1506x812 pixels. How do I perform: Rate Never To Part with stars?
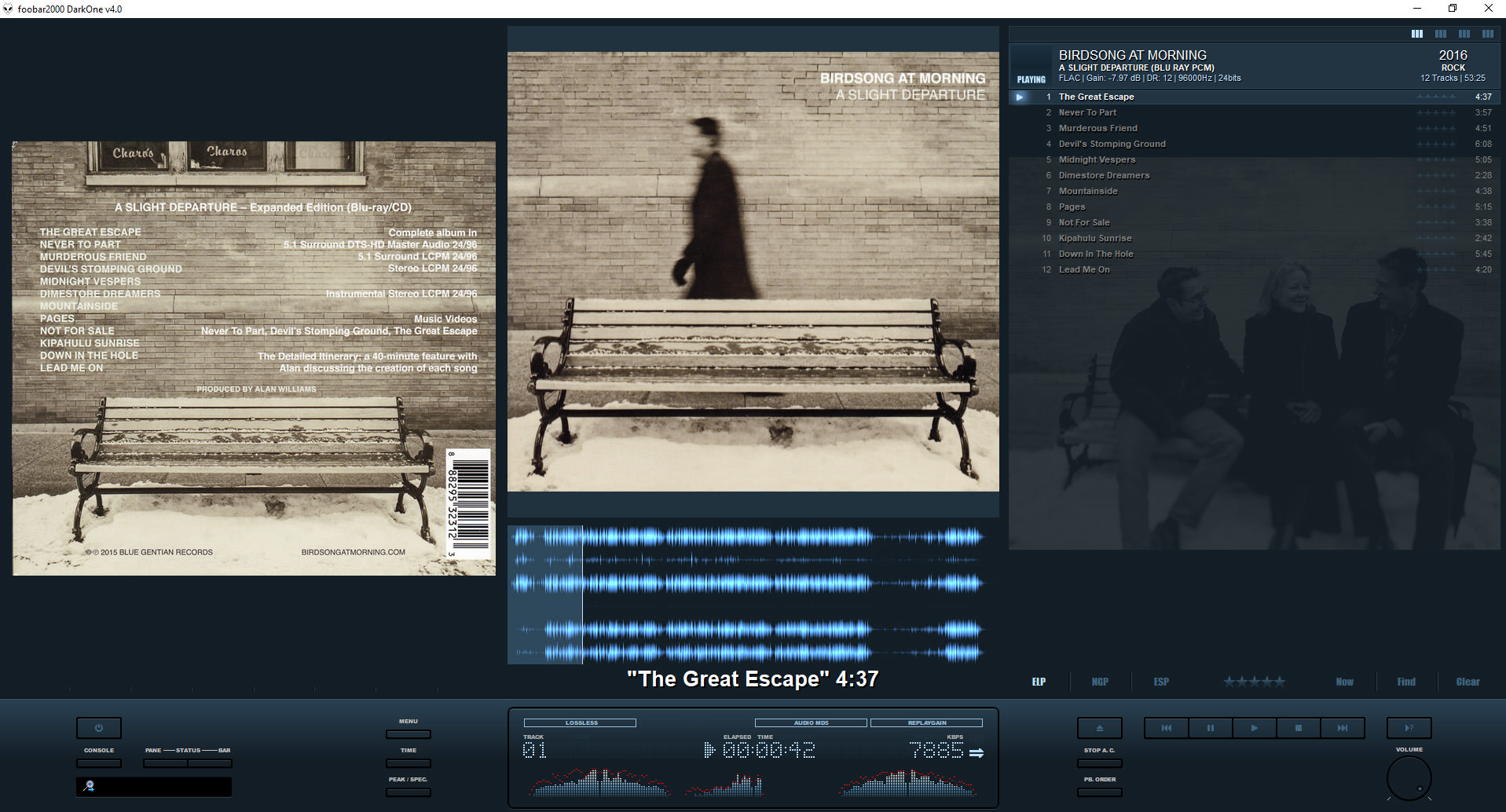pyautogui.click(x=1436, y=112)
